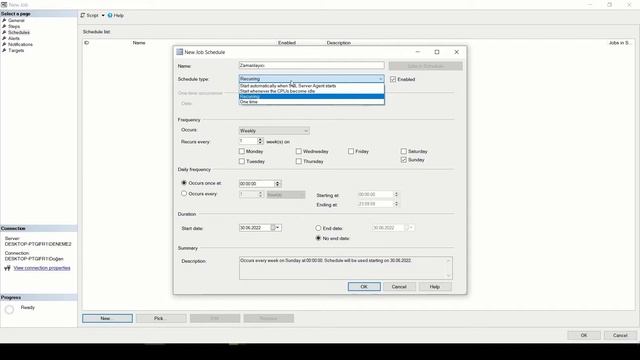Screen dimensions: 640x360
Task: Click the Enabled column header in schedule list
Action: pyautogui.click(x=287, y=43)
